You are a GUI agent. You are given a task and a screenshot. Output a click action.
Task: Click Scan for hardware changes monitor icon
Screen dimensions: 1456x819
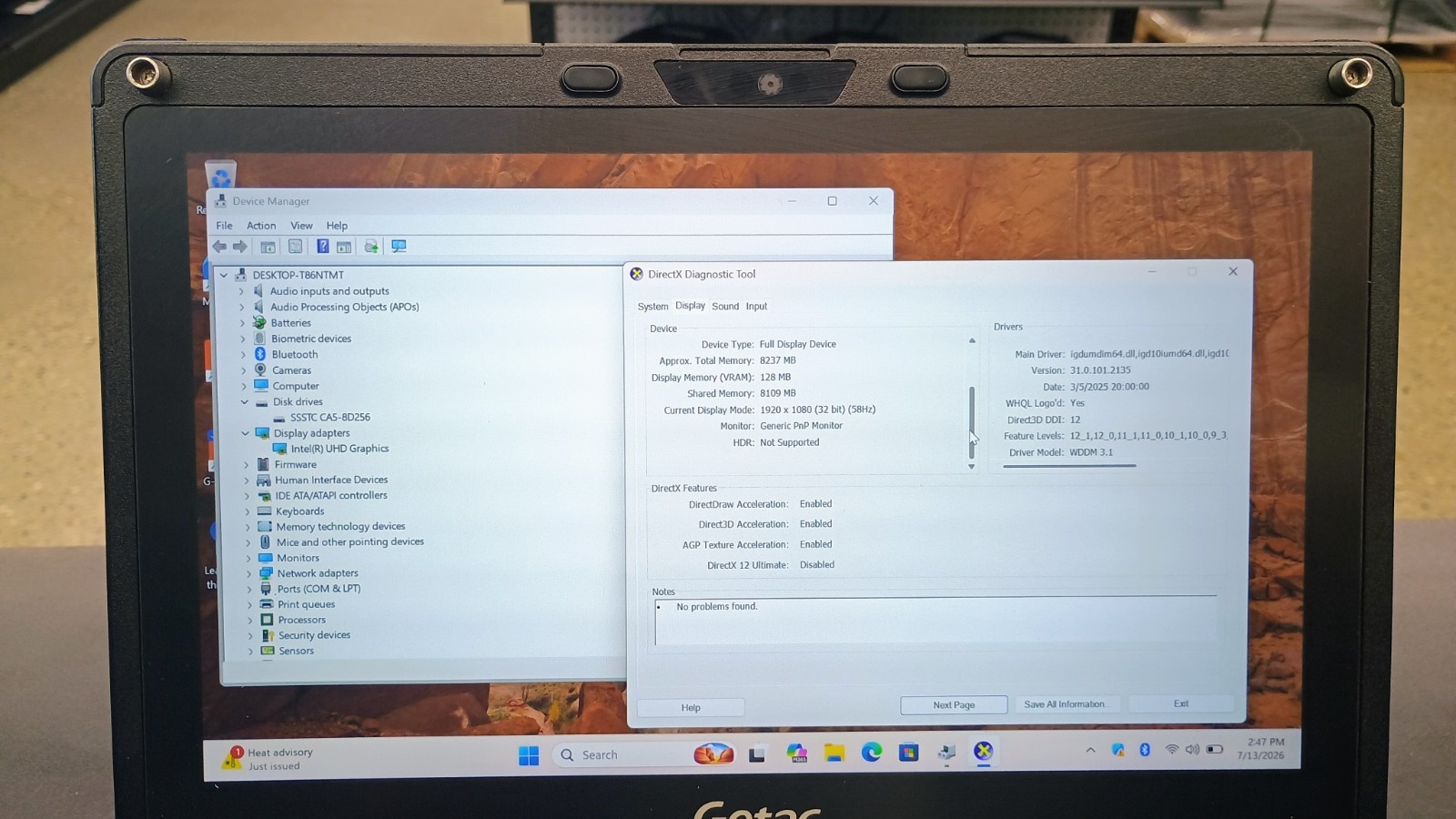tap(399, 246)
